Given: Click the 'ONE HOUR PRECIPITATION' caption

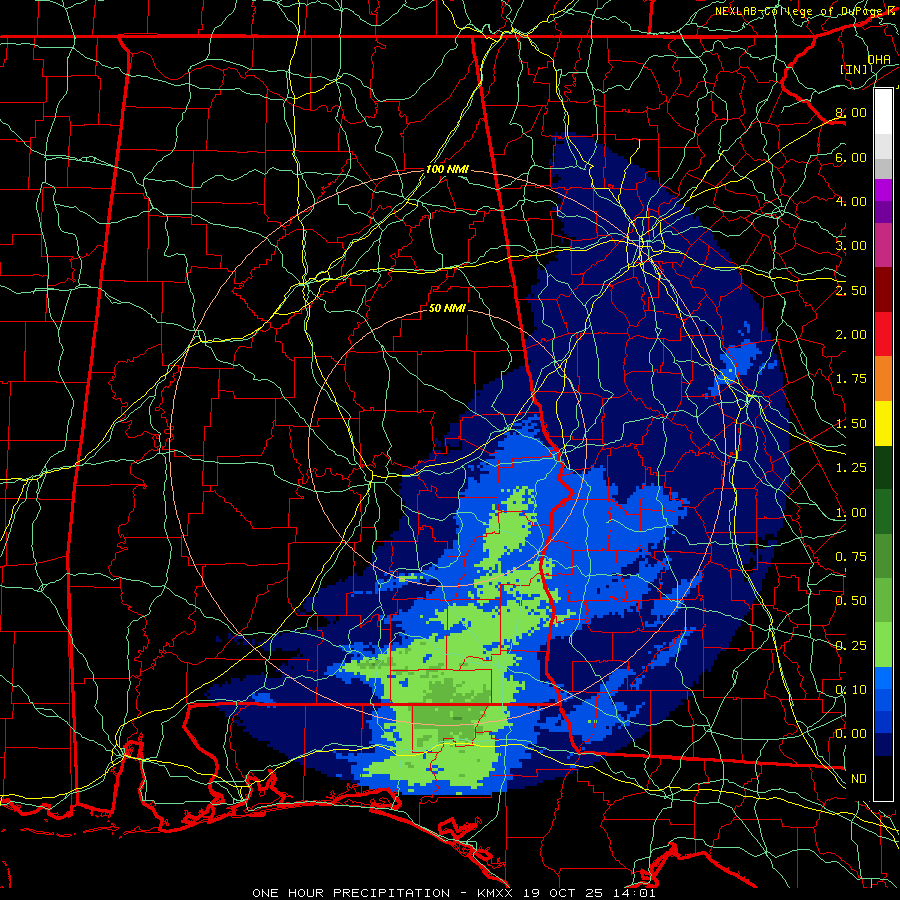Looking at the screenshot, I should click(x=351, y=893).
